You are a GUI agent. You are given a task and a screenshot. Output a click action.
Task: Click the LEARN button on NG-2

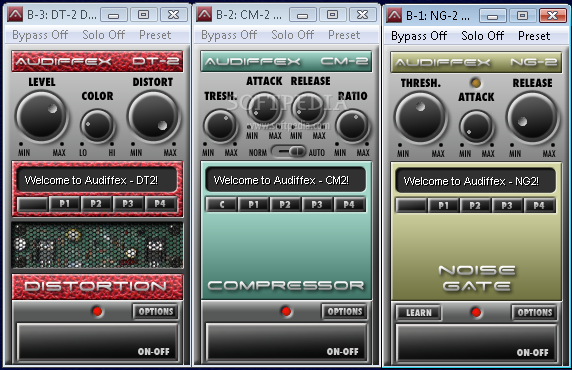[419, 313]
